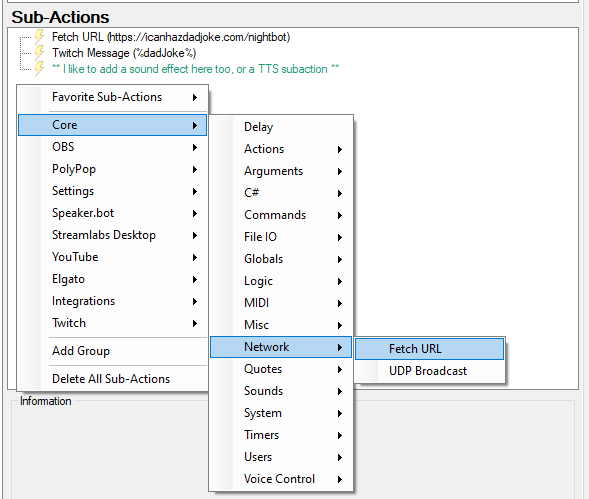The height and width of the screenshot is (499, 589).
Task: Open the Voice Control submenu
Action: click(x=281, y=479)
